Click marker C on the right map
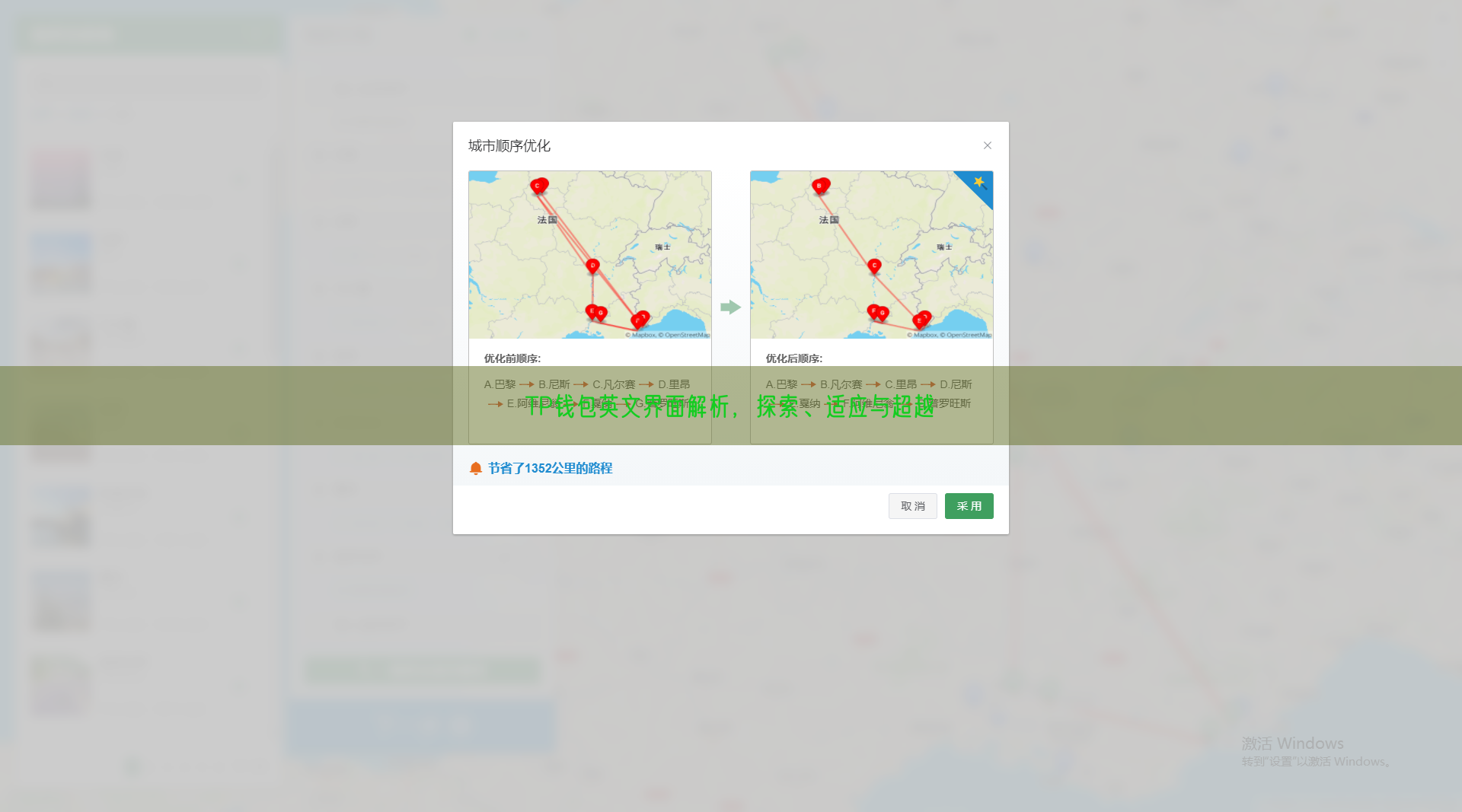The image size is (1462, 812). pos(874,266)
